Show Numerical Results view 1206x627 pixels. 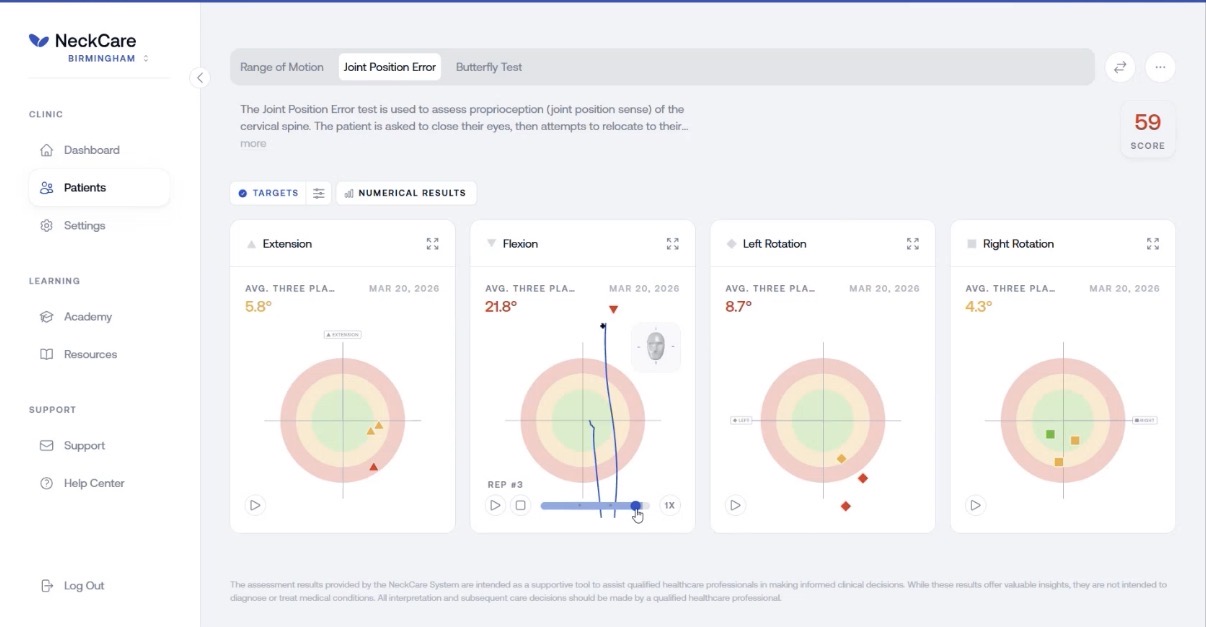tap(405, 193)
